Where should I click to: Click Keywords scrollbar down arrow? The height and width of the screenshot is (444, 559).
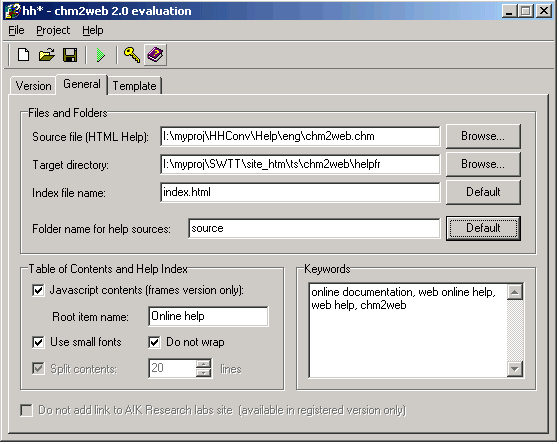pos(515,369)
